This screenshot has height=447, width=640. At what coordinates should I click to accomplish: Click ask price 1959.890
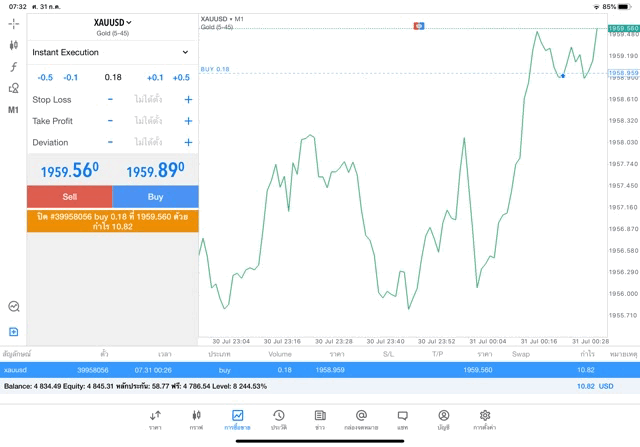click(156, 170)
